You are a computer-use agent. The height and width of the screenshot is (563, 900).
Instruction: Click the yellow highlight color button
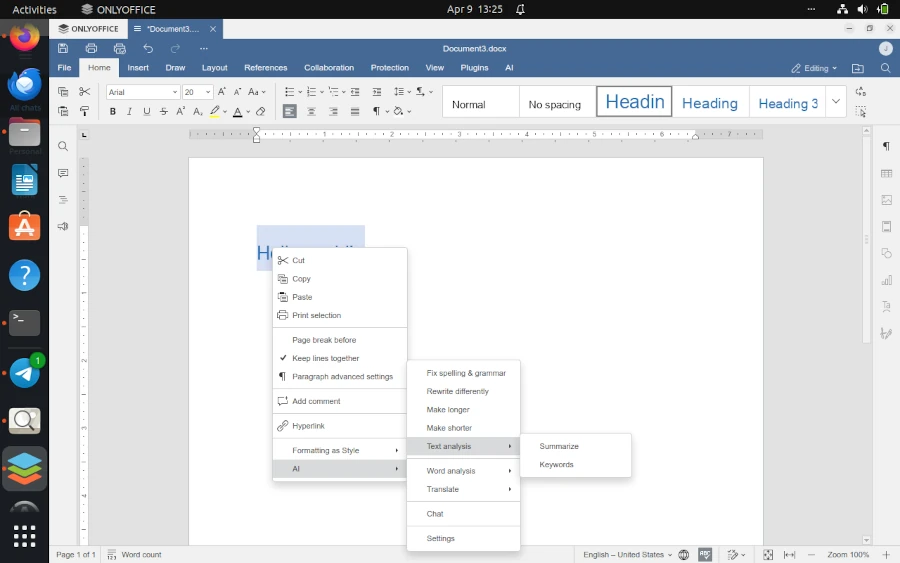(214, 112)
